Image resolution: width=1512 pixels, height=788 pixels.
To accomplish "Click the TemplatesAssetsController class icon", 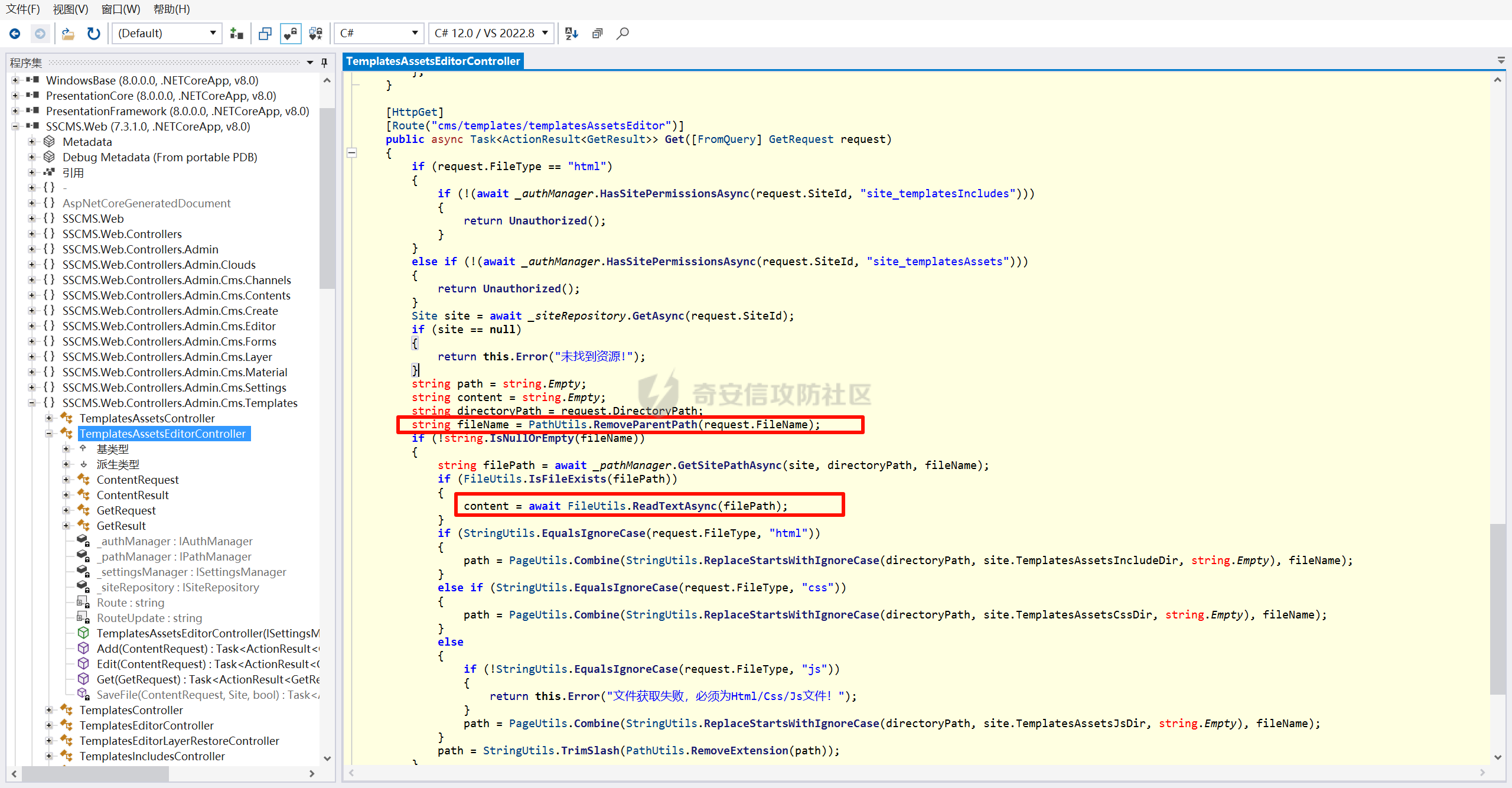I will point(67,418).
